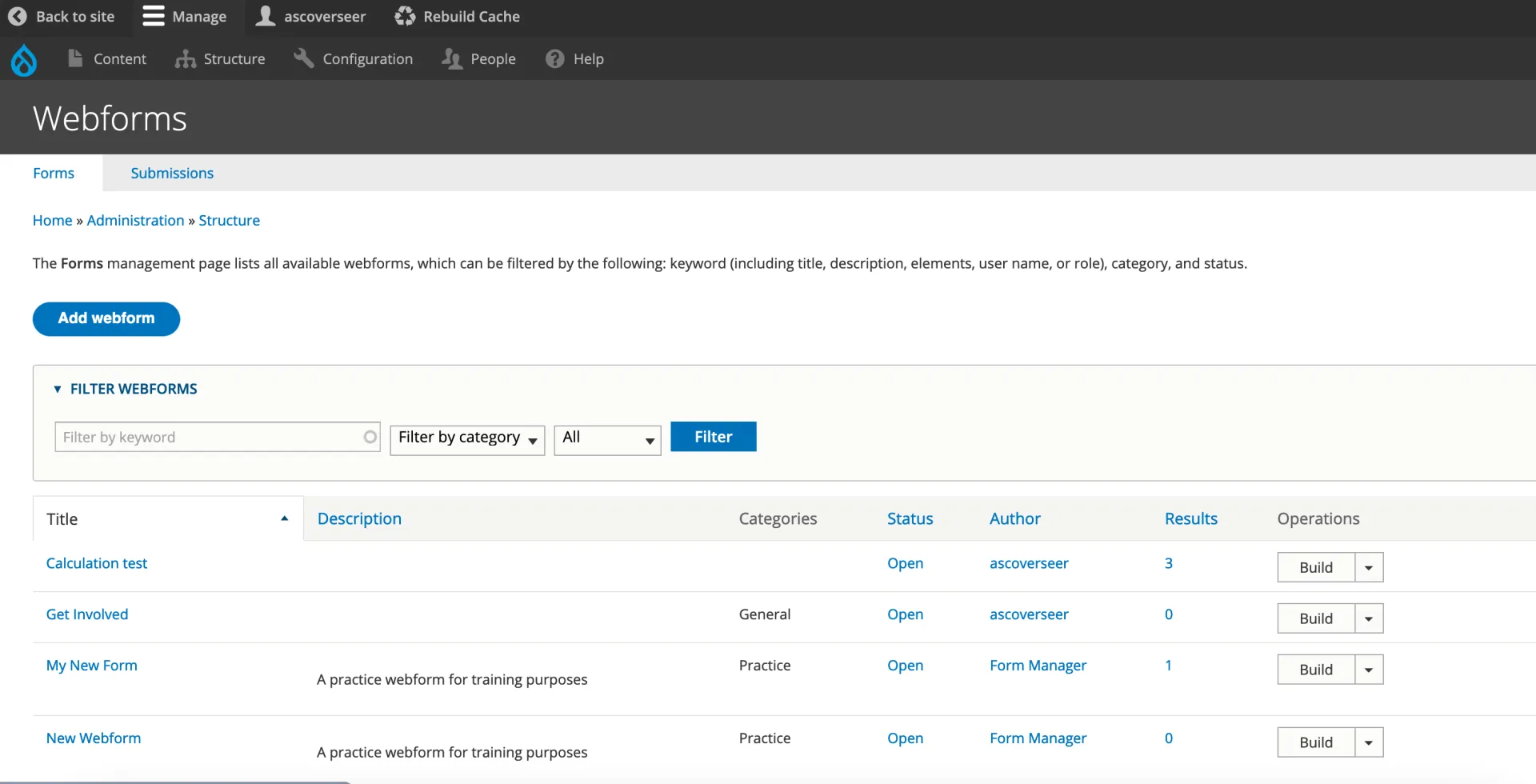
Task: Click the Rebuild Cache recycle icon
Action: point(405,16)
